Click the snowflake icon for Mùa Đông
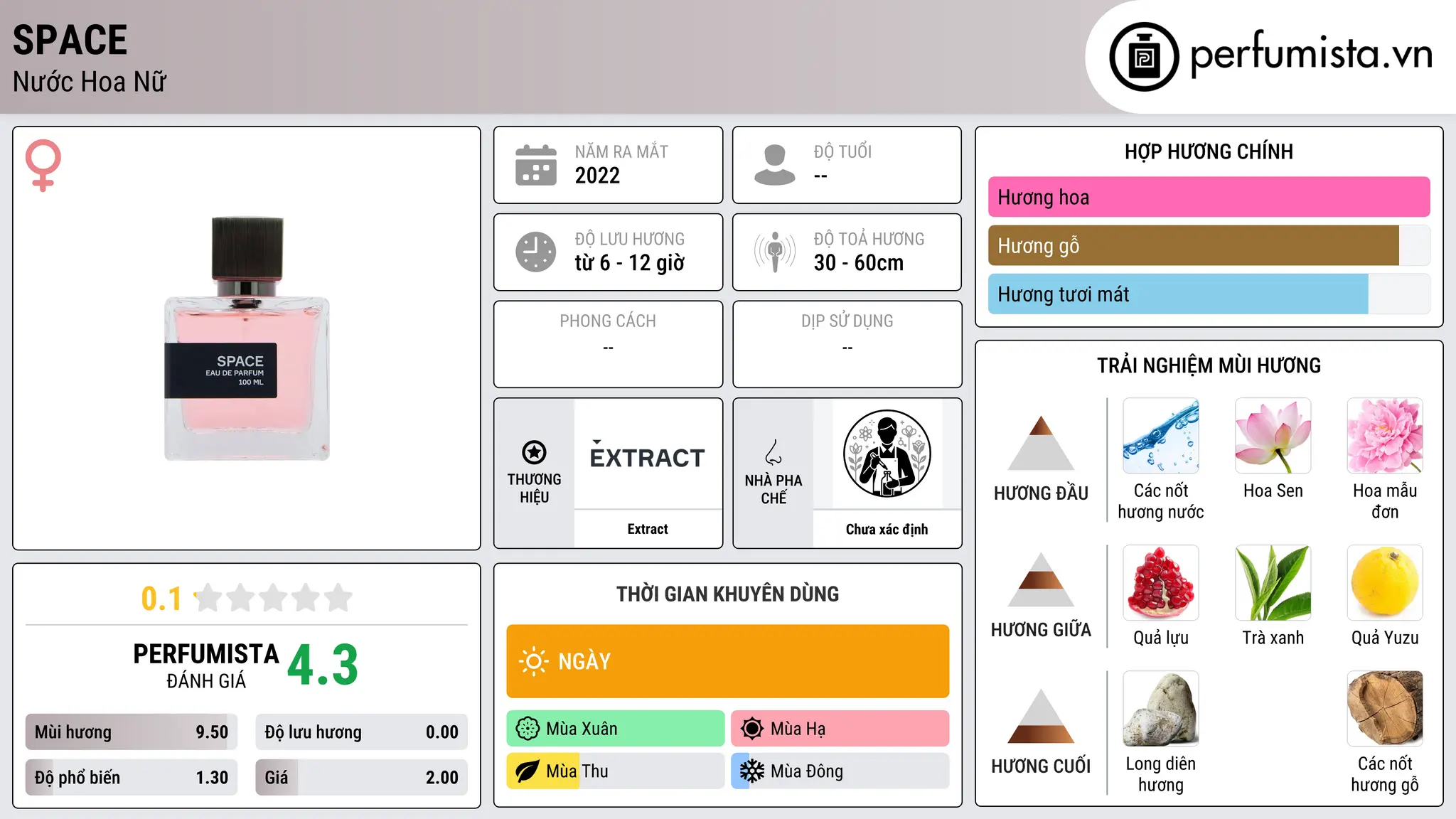Viewport: 1456px width, 819px height. 752,771
